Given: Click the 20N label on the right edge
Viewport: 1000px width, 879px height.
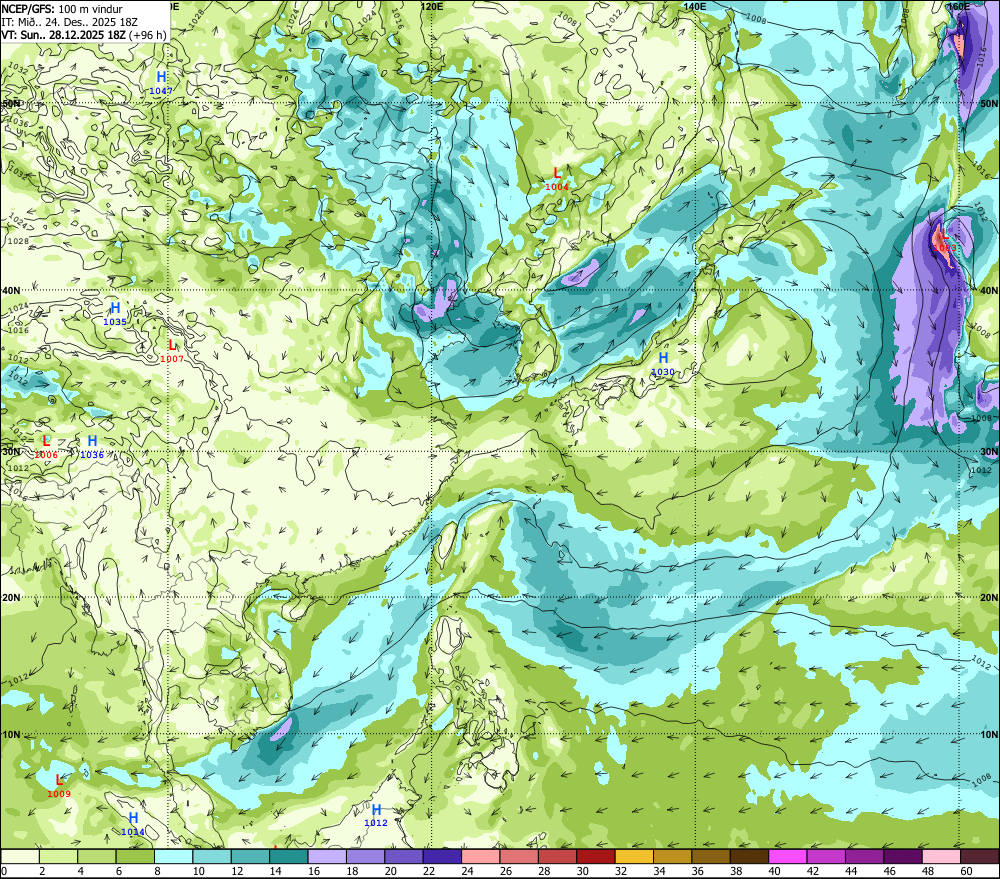Looking at the screenshot, I should click(989, 597).
